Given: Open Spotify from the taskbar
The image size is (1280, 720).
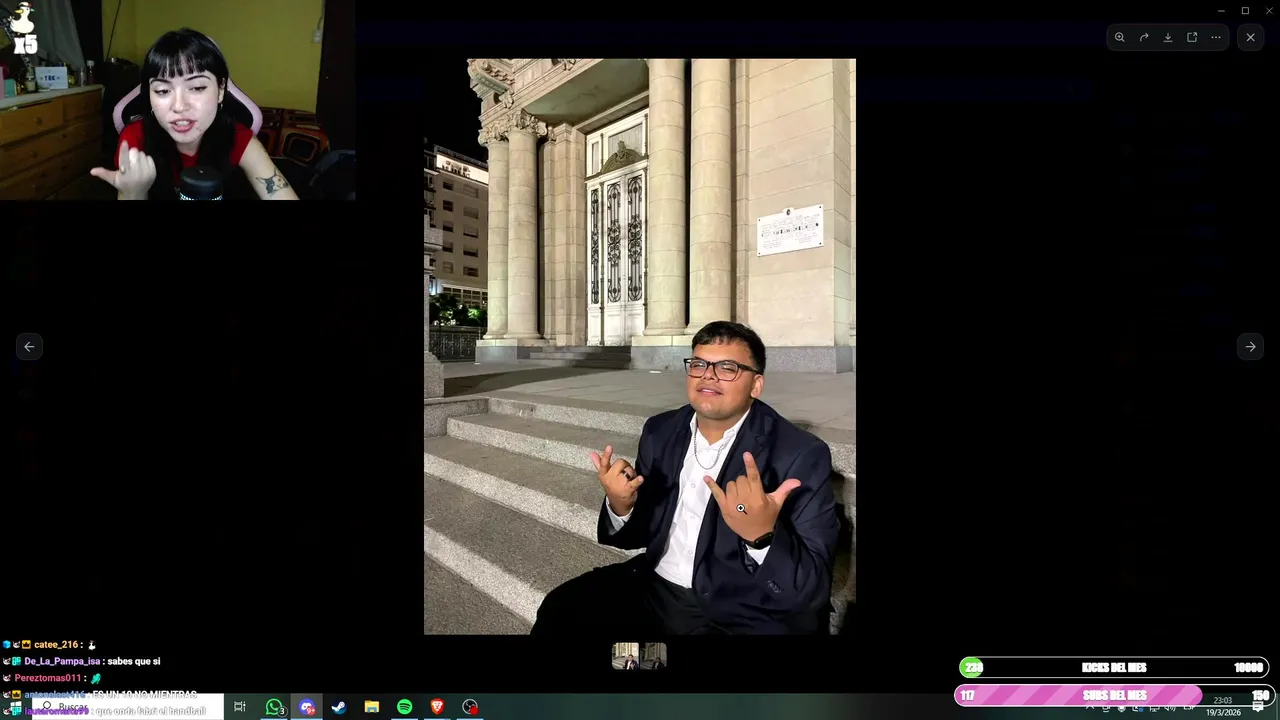Looking at the screenshot, I should coord(404,707).
